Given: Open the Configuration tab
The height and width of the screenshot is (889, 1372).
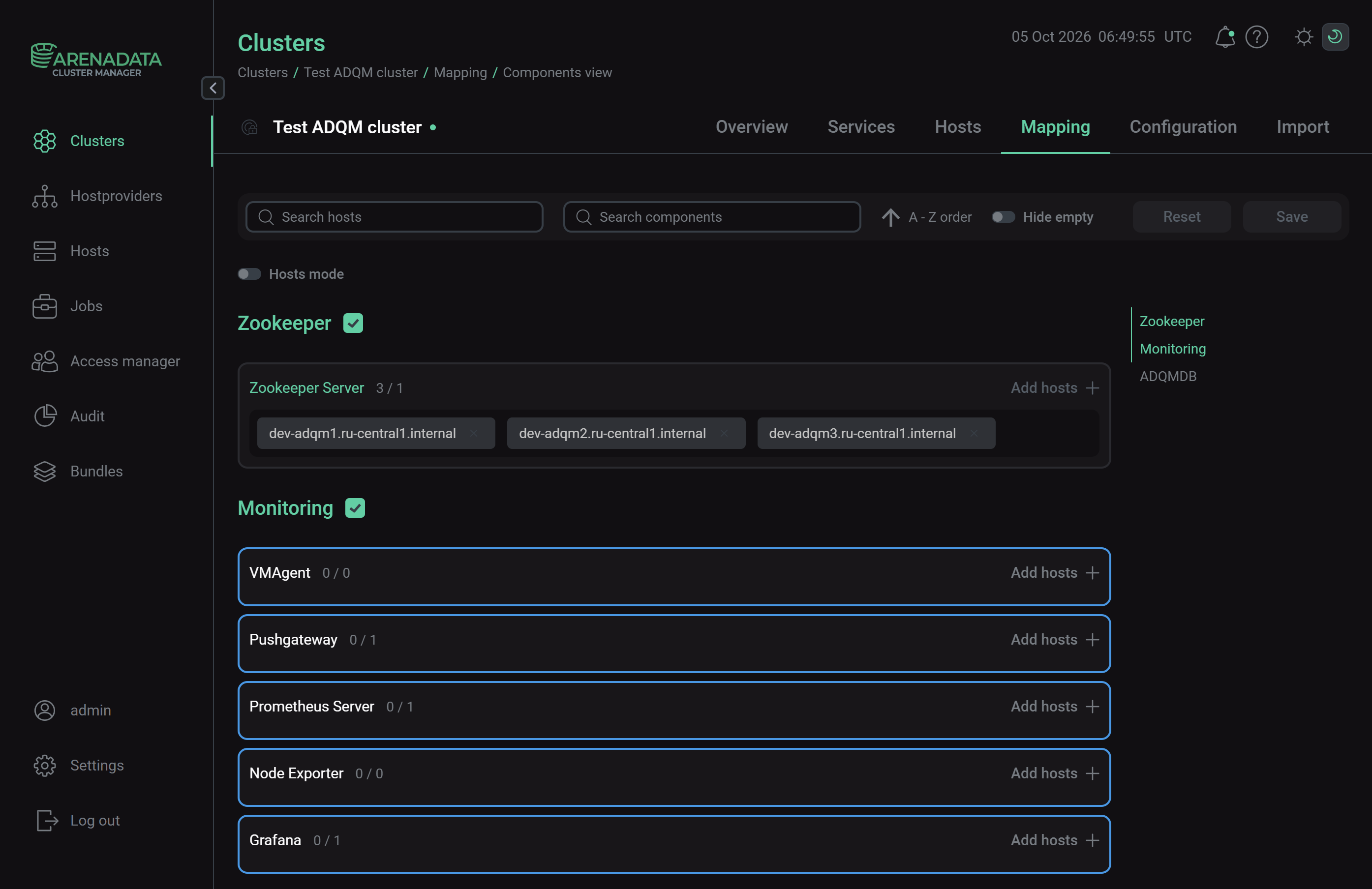Looking at the screenshot, I should tap(1183, 127).
